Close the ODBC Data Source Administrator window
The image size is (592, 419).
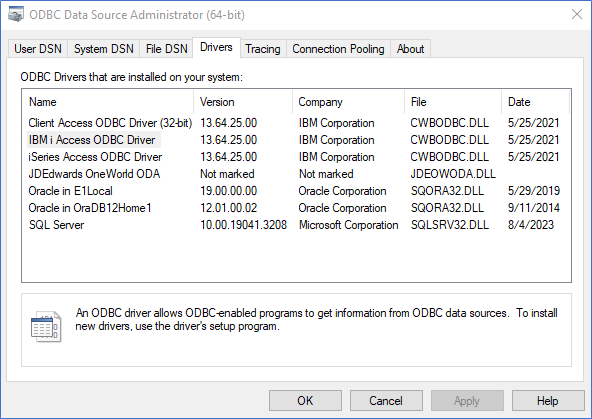click(577, 14)
